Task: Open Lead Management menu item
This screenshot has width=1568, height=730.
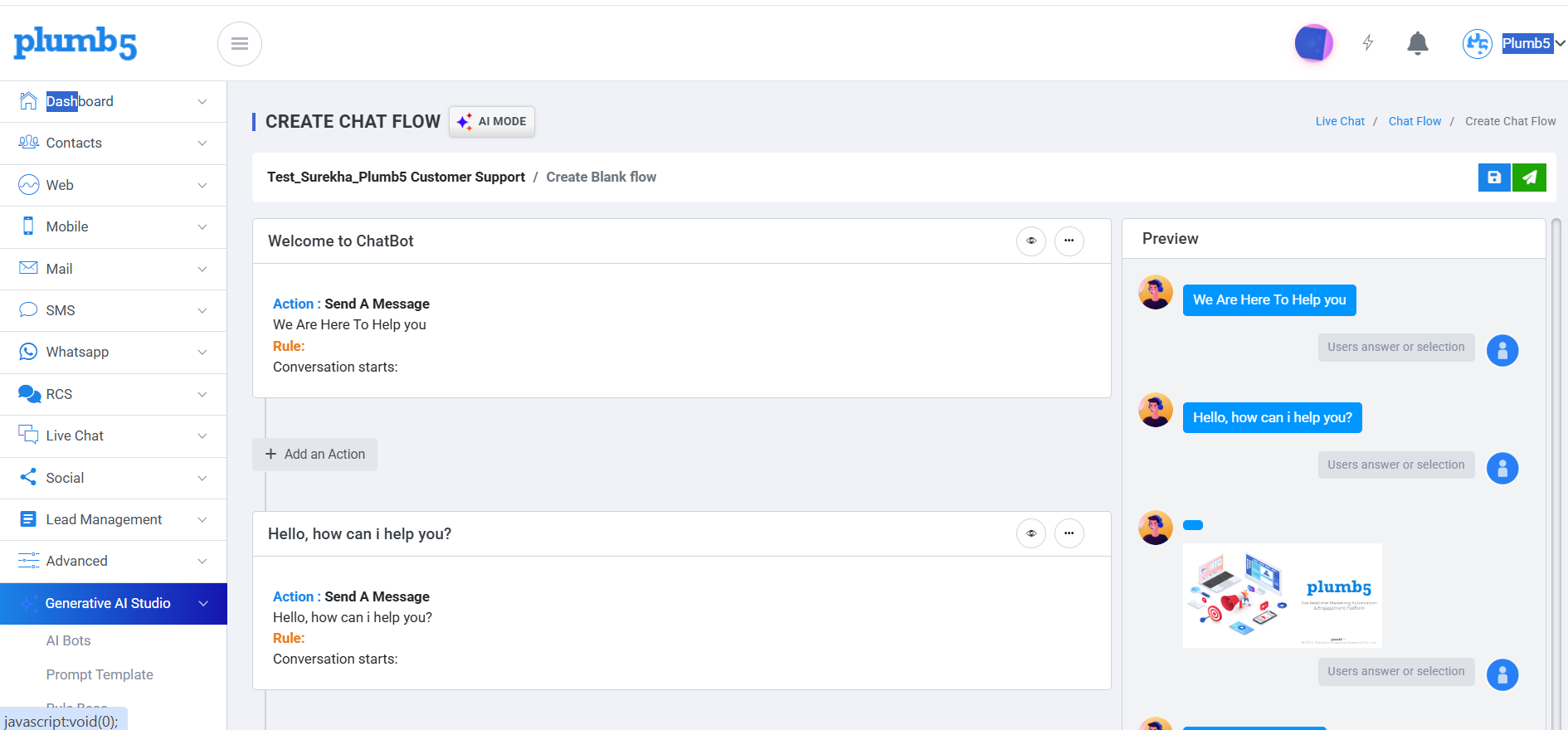Action: pos(114,519)
